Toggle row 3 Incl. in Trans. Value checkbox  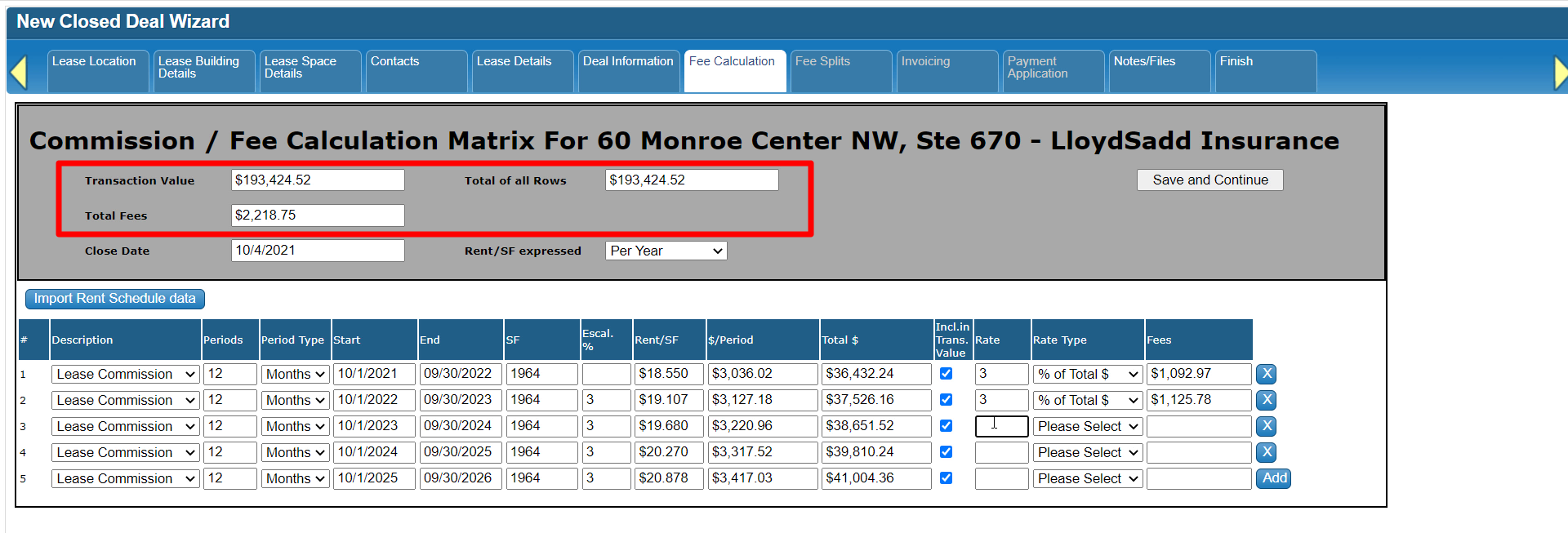pyautogui.click(x=946, y=426)
